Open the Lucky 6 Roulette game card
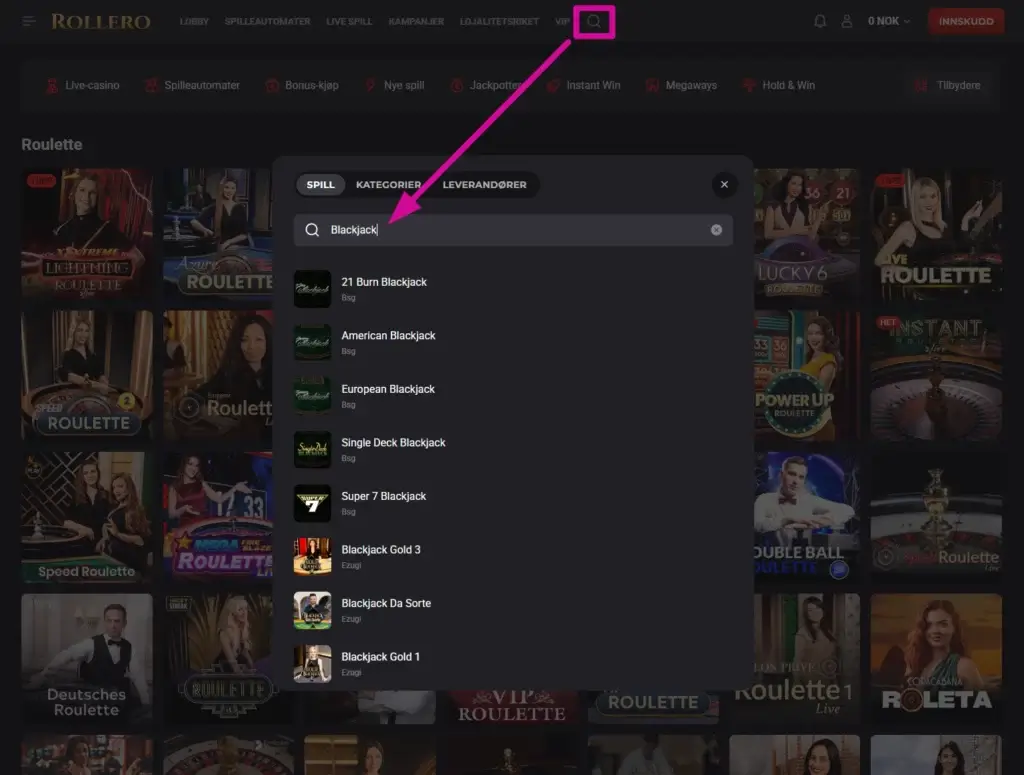 pyautogui.click(x=807, y=234)
